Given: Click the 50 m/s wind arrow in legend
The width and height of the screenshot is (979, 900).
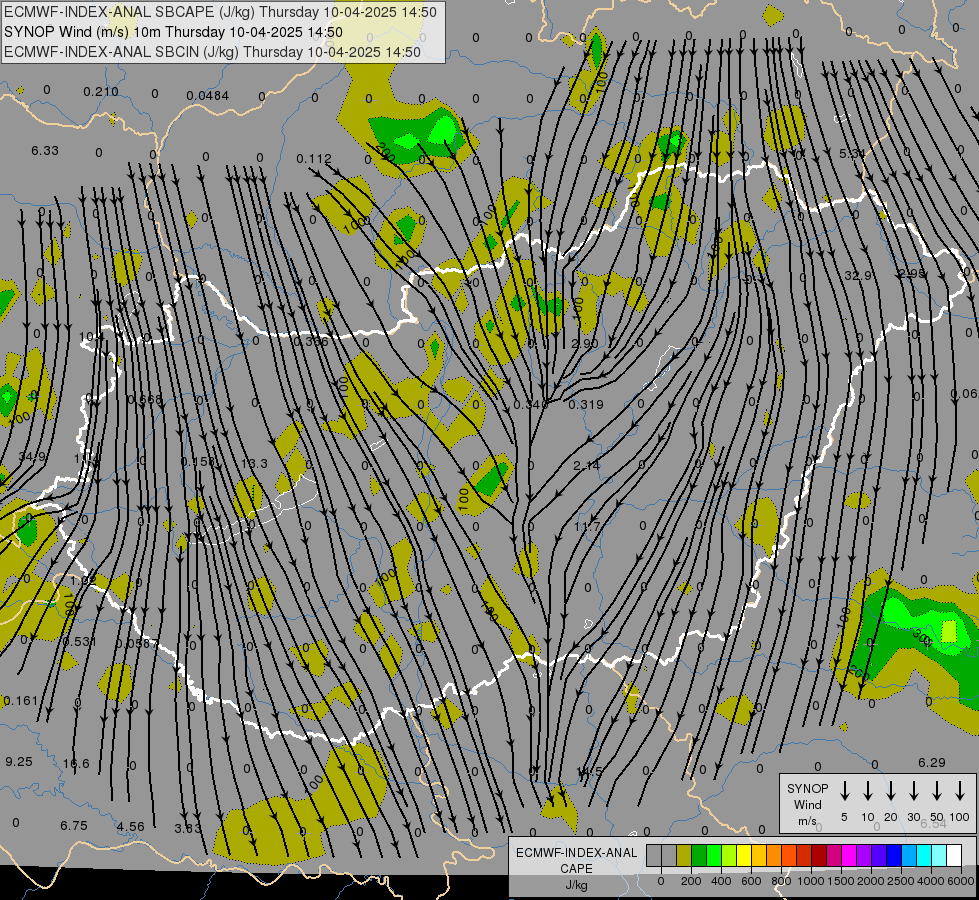Looking at the screenshot, I should point(937,791).
